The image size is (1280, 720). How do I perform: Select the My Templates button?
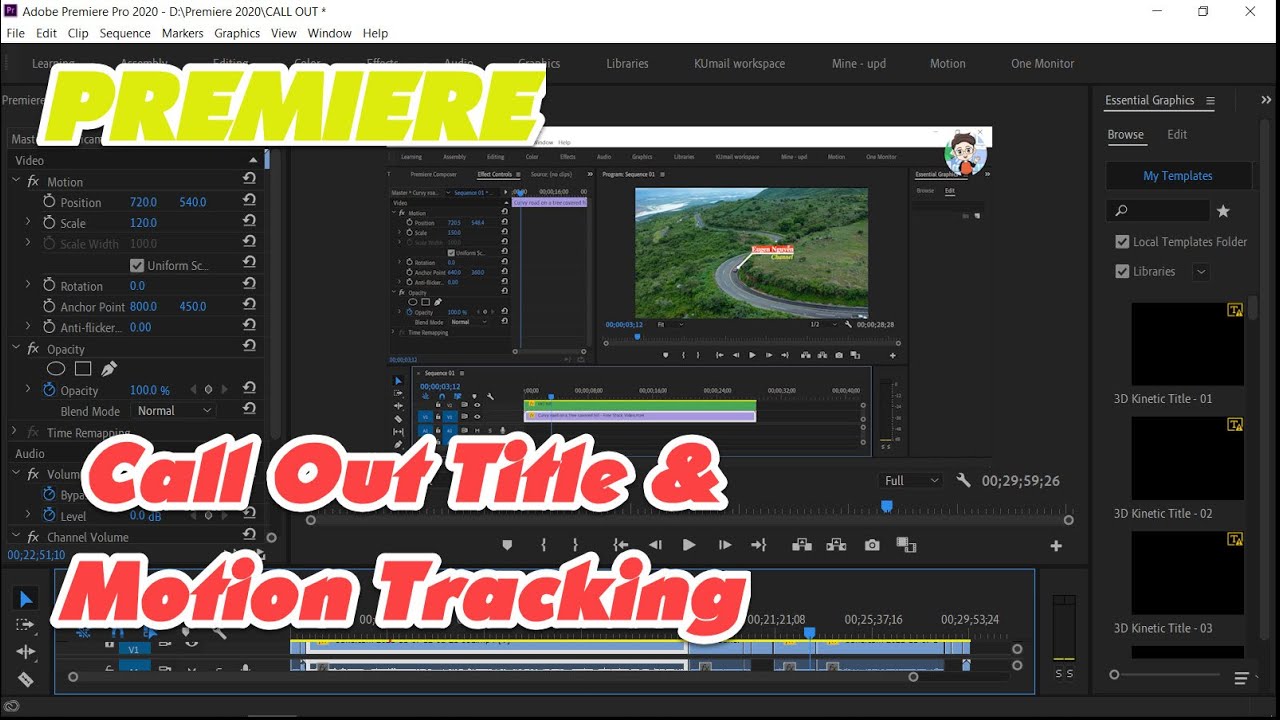[1178, 176]
